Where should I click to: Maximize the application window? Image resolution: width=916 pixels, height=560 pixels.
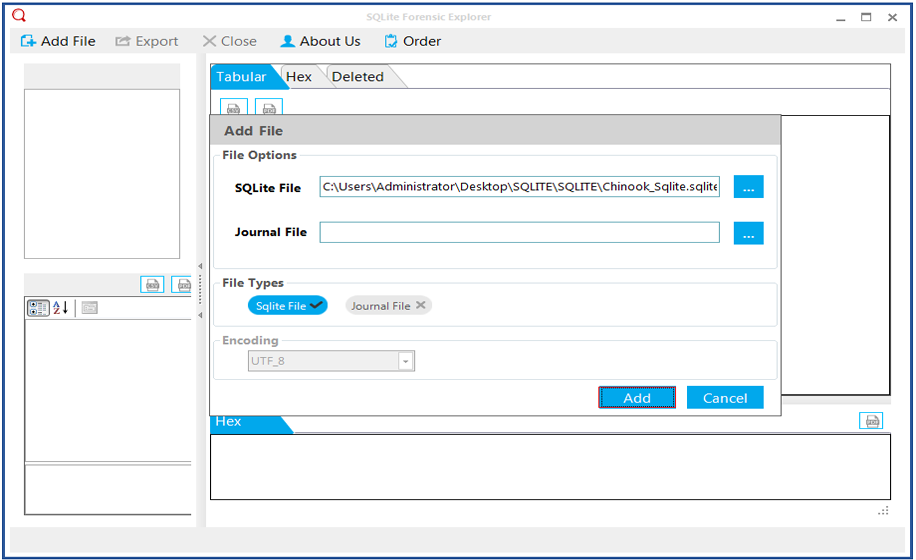pos(866,17)
